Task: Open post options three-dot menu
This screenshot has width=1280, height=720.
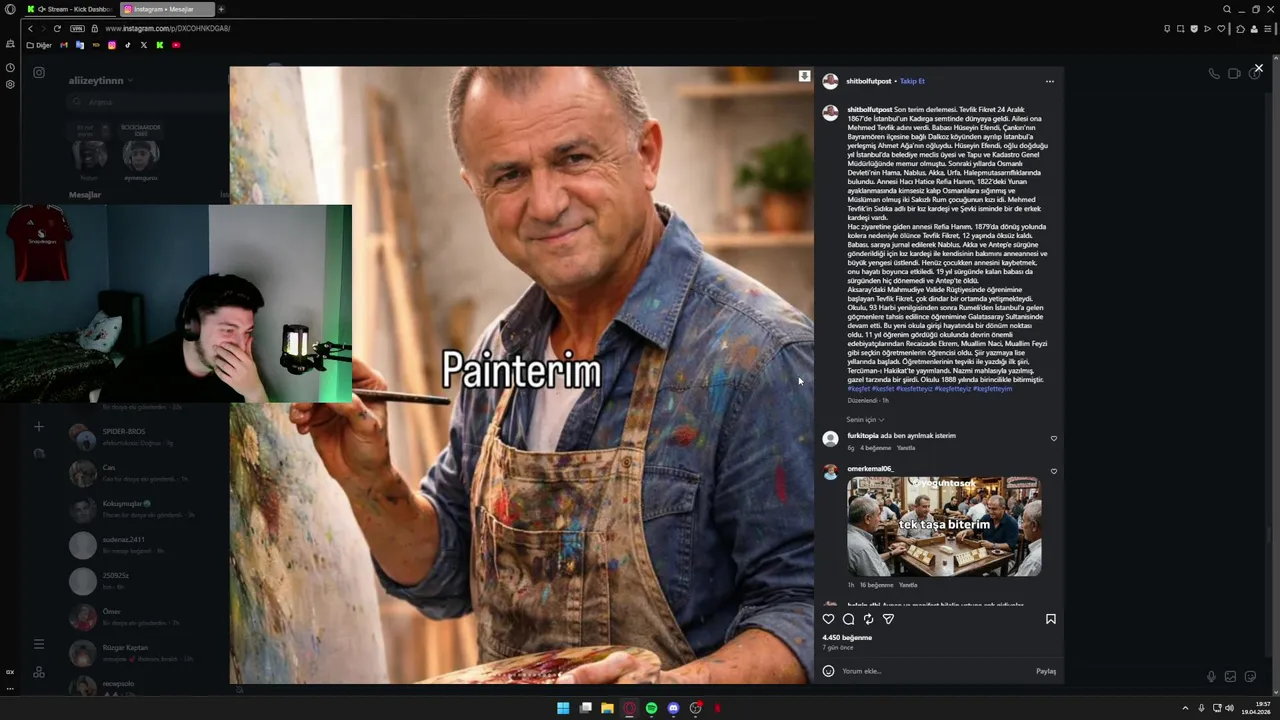Action: [1049, 81]
